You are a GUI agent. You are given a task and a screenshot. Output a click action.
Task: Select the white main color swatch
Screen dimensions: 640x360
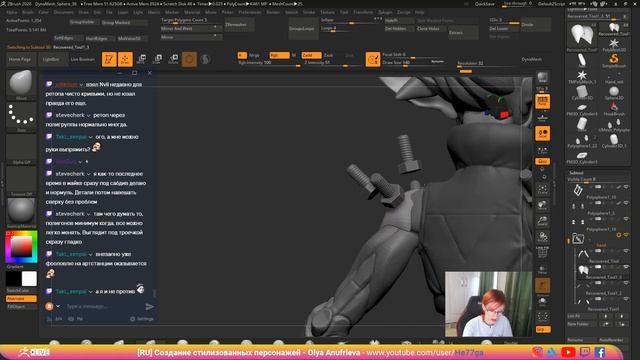(x=29, y=279)
